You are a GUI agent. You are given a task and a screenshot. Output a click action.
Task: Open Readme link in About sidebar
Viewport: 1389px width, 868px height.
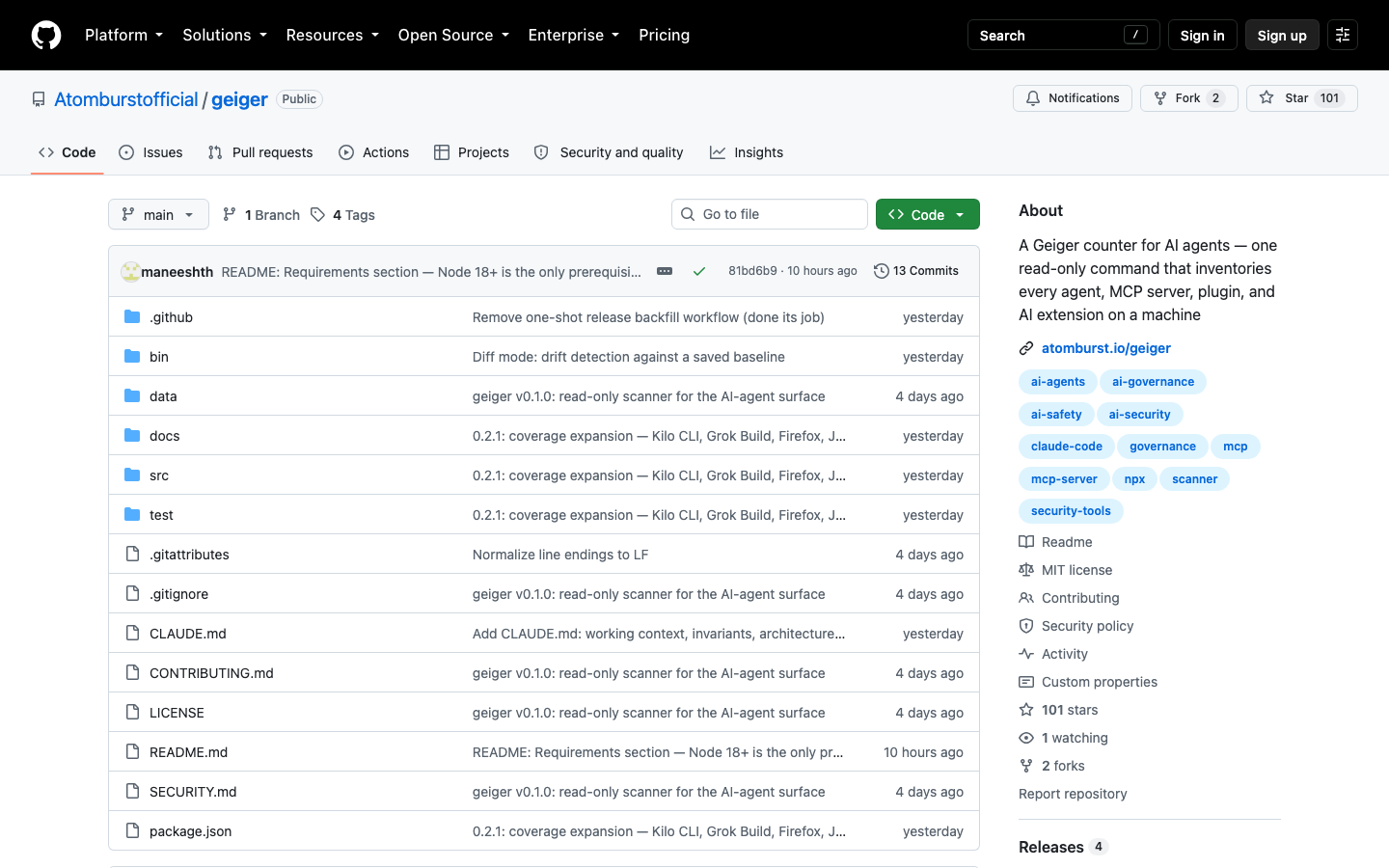tap(1056, 542)
